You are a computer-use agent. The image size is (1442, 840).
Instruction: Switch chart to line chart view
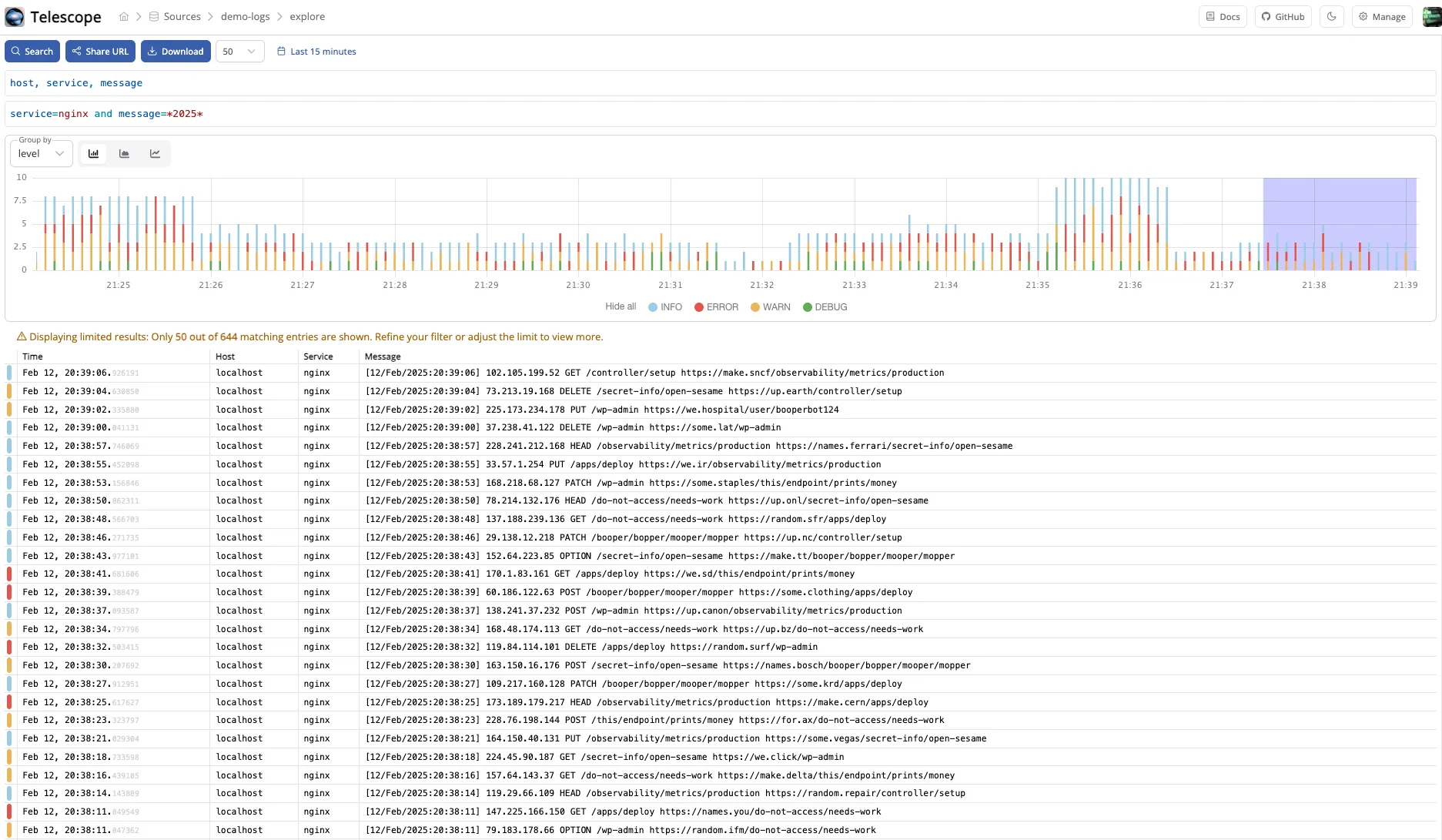tap(155, 153)
